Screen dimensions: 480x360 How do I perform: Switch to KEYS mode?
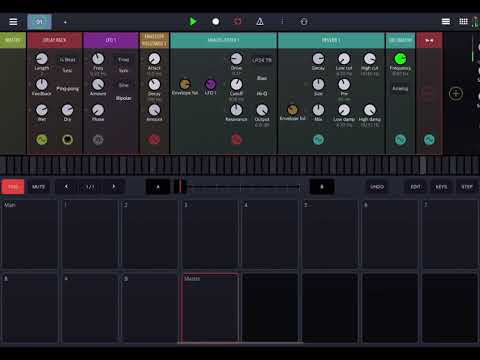[x=441, y=187]
